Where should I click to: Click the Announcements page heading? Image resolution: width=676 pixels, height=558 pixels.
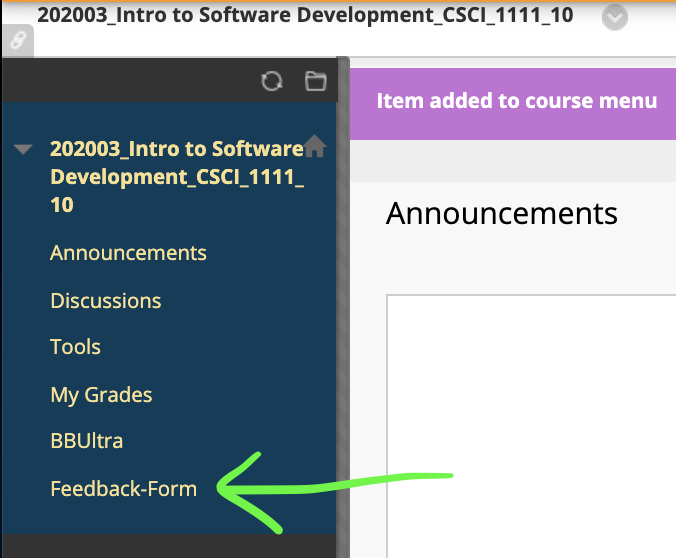[501, 213]
